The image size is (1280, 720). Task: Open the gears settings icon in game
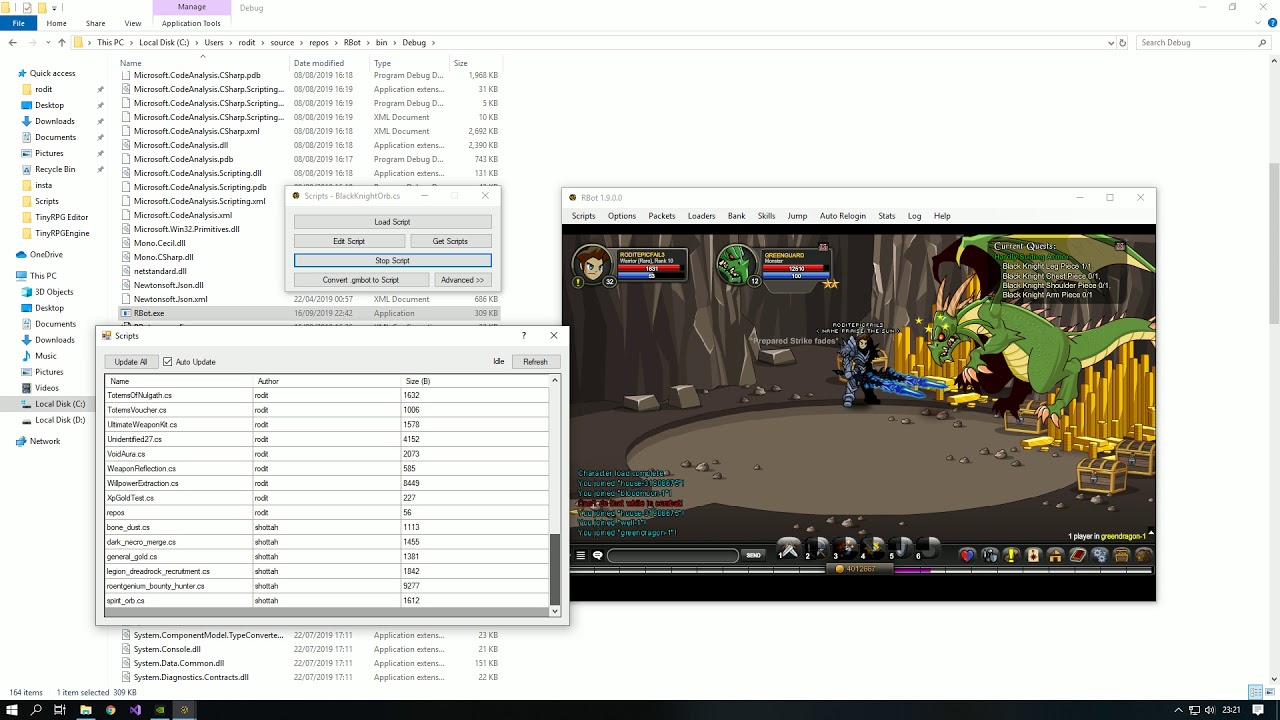coord(1100,555)
